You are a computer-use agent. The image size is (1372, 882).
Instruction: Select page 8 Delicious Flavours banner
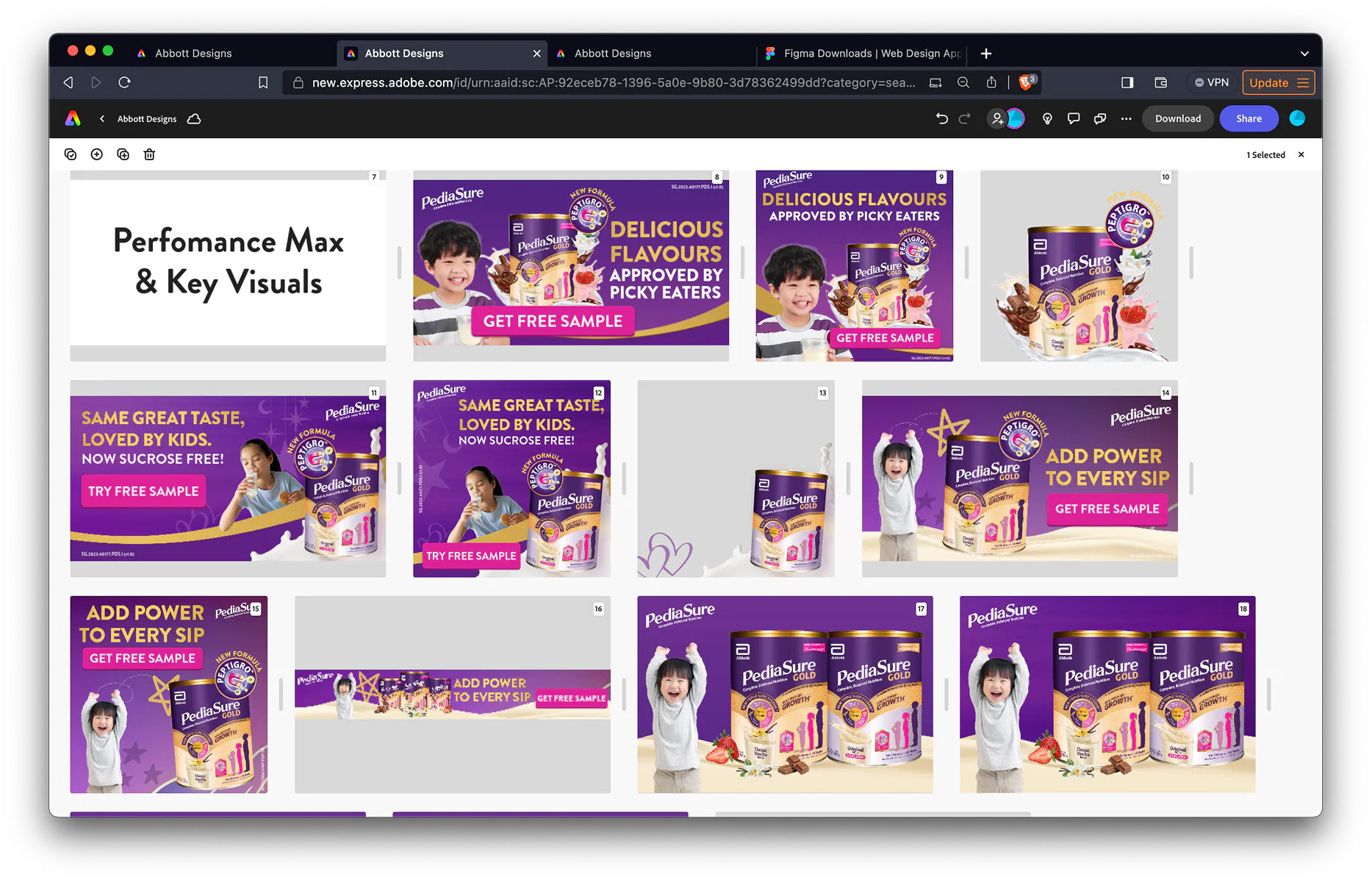(x=571, y=265)
